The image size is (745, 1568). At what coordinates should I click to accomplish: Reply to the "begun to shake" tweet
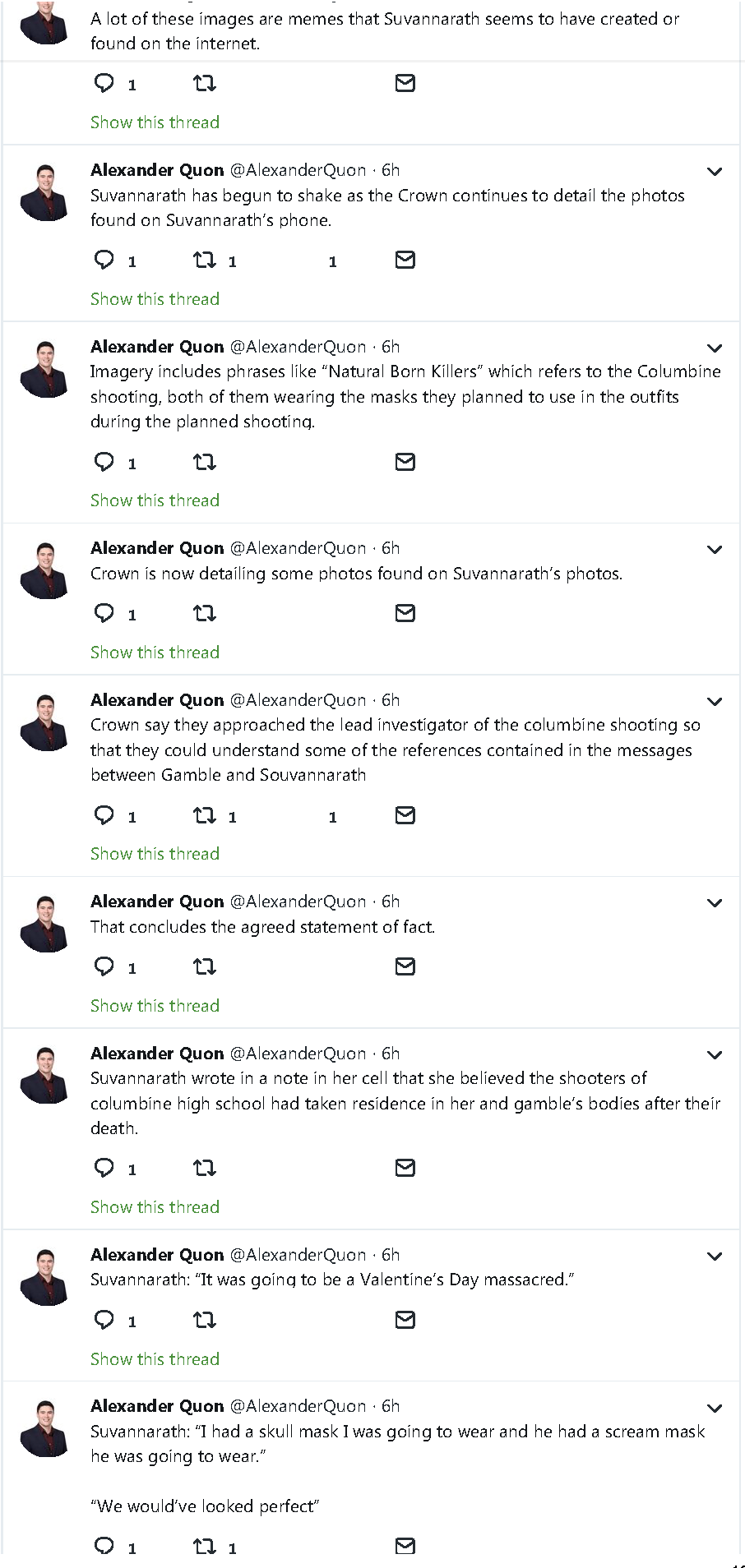coord(104,261)
